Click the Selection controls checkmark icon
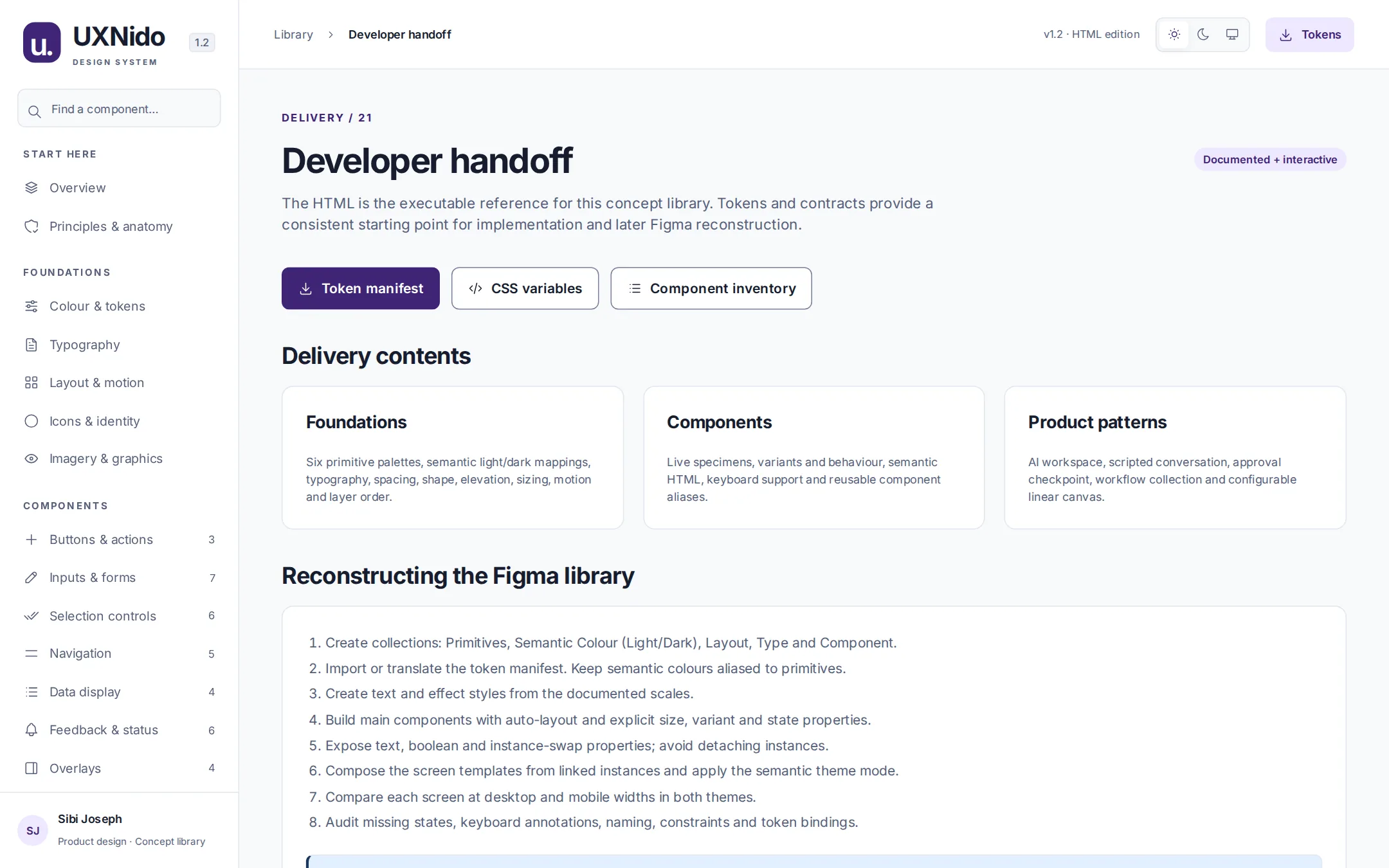This screenshot has height=868, width=1389. pos(32,616)
